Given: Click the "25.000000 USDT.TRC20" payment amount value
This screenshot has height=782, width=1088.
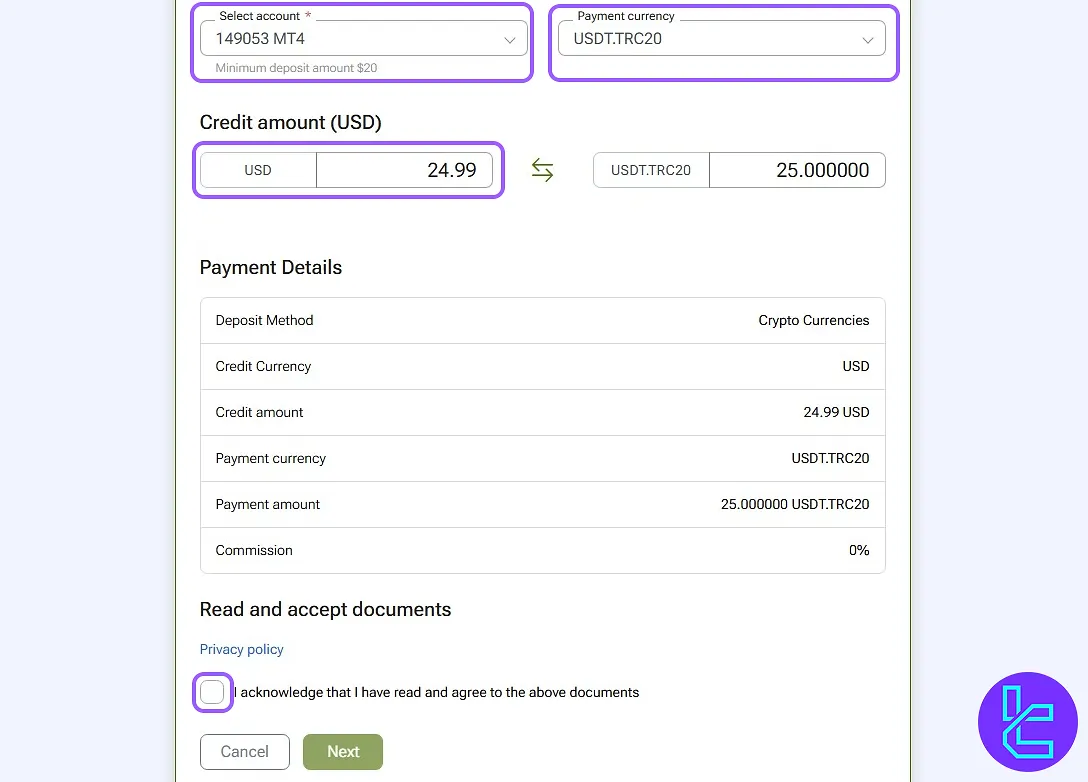Looking at the screenshot, I should pyautogui.click(x=794, y=504).
